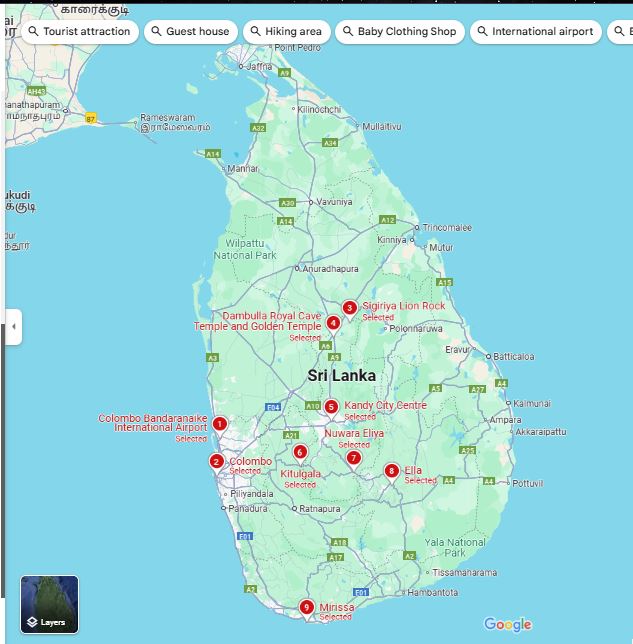633x644 pixels.
Task: Click map marker 1 at Colombo Bandaranaike Airport
Action: (220, 424)
